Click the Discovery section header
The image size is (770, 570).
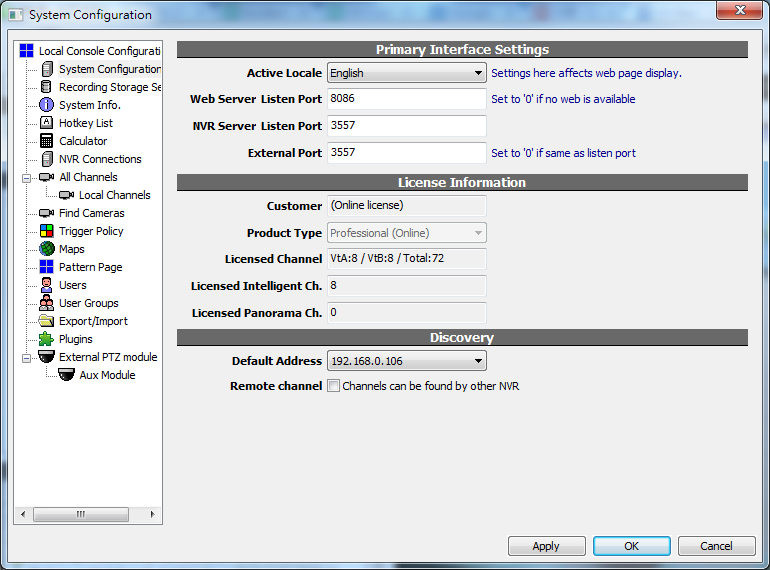tap(462, 337)
